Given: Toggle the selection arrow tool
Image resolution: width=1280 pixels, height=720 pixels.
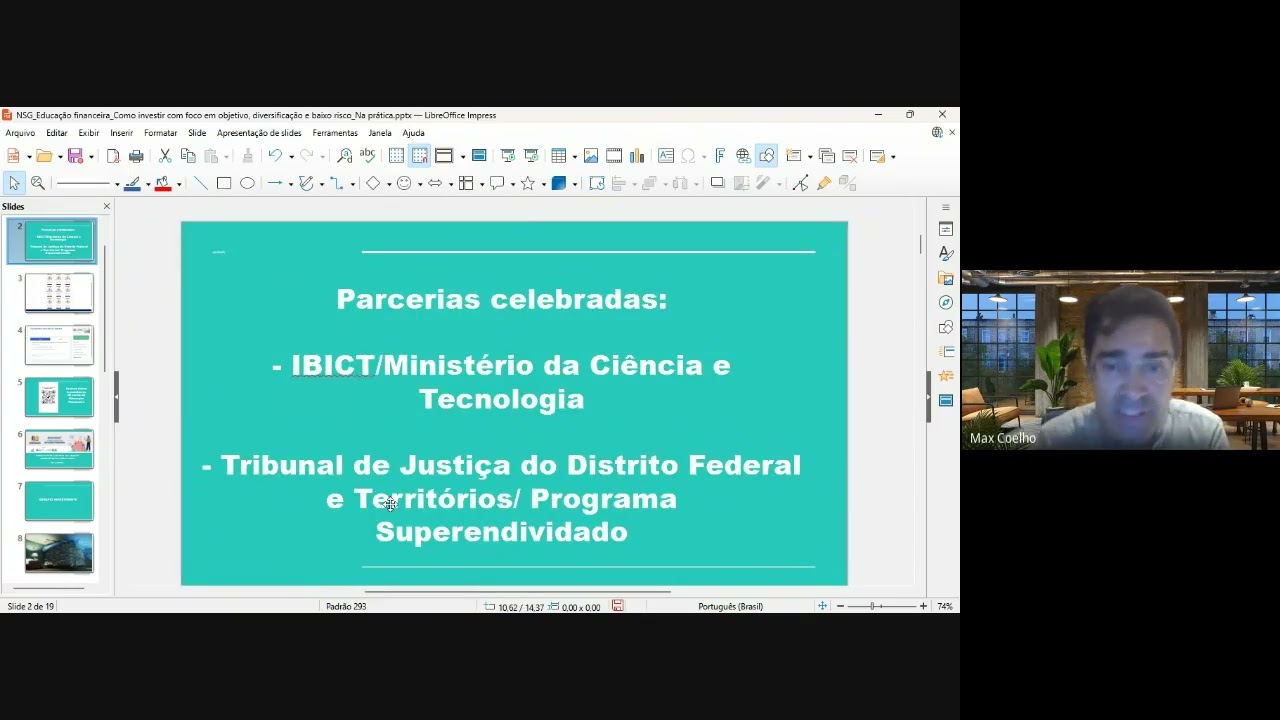Looking at the screenshot, I should 14,183.
